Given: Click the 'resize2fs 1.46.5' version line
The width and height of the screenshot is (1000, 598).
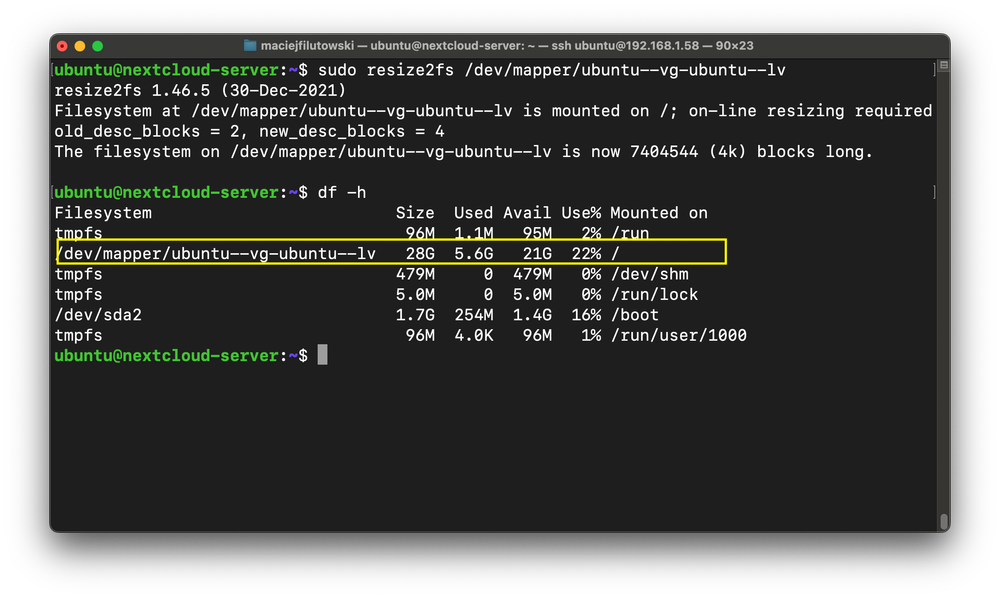Looking at the screenshot, I should pyautogui.click(x=200, y=90).
